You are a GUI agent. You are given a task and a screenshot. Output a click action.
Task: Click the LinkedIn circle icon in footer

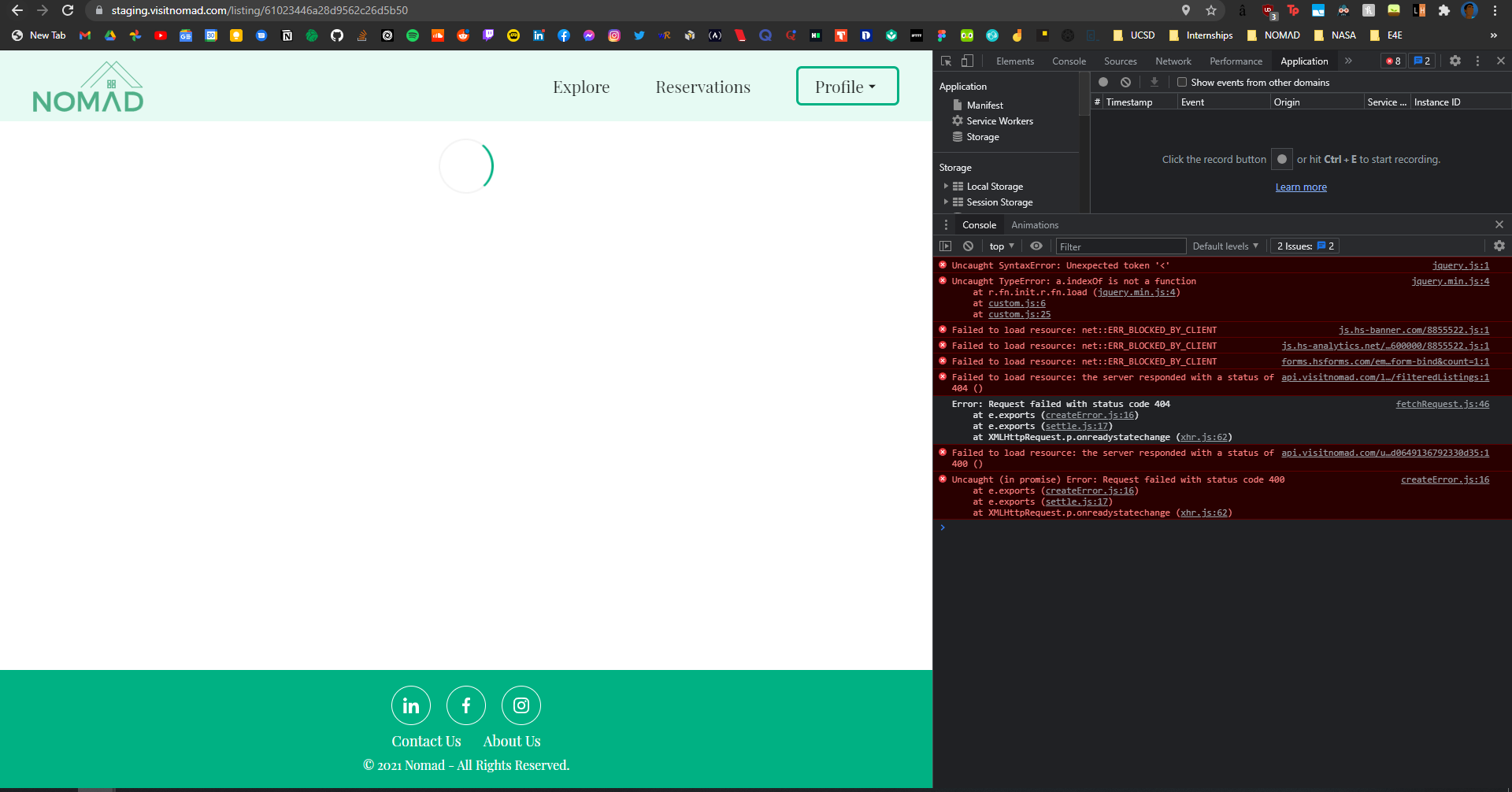[411, 705]
